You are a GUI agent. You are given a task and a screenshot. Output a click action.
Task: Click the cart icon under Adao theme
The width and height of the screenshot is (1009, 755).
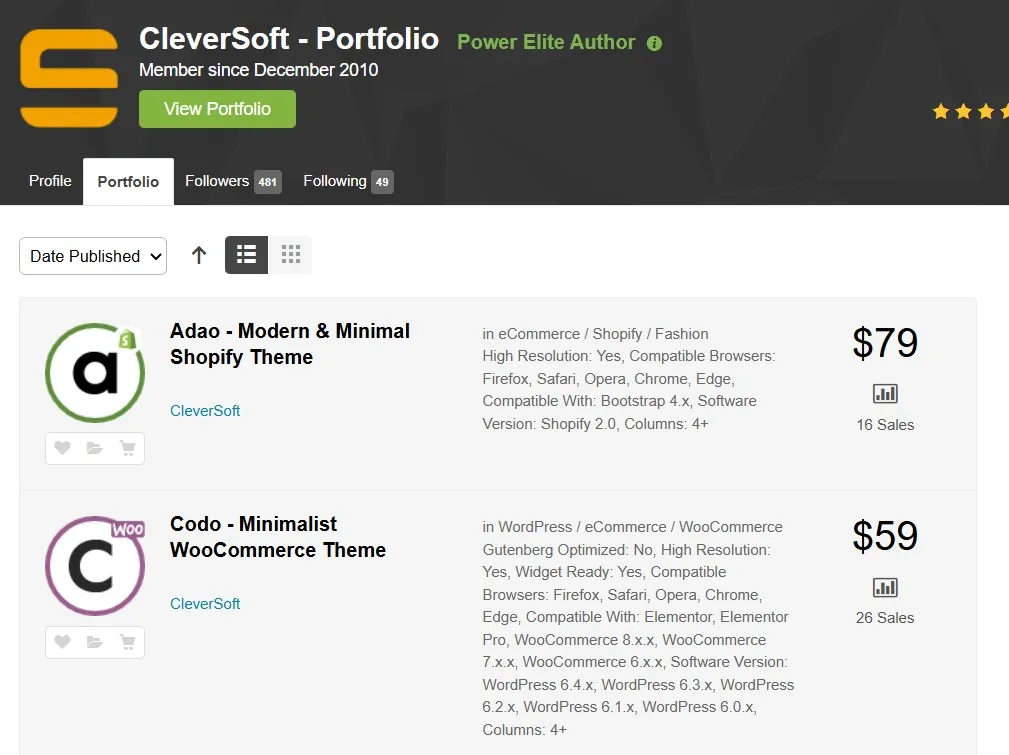(127, 449)
